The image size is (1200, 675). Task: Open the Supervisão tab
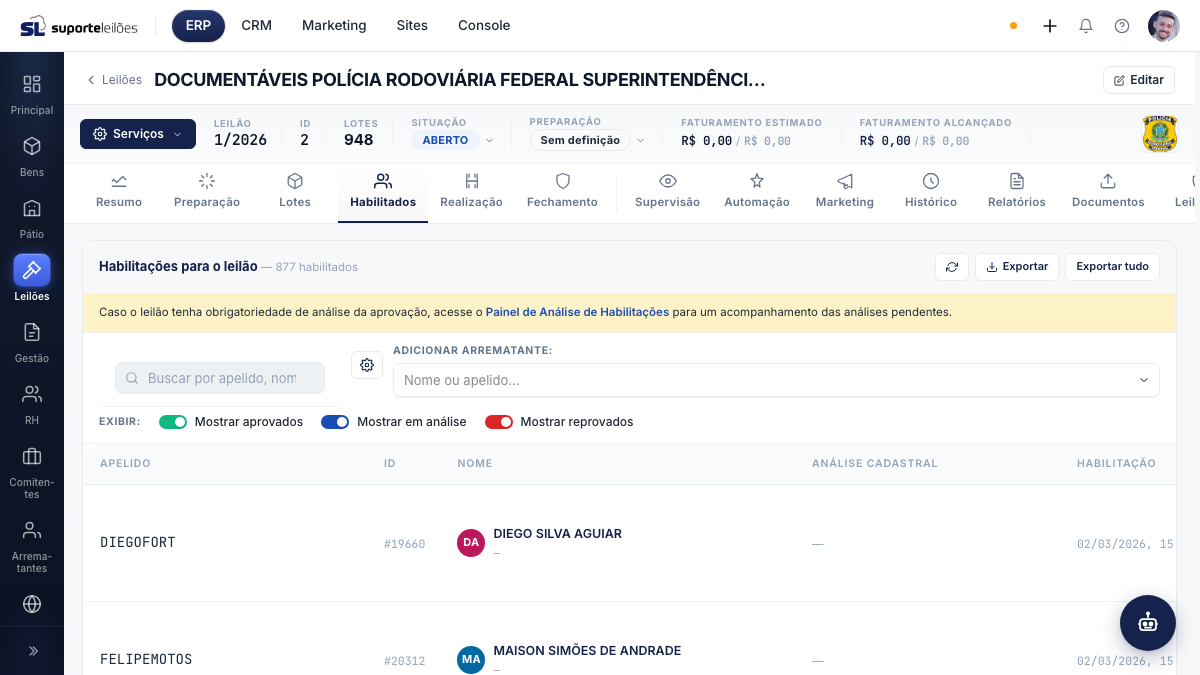pos(668,192)
